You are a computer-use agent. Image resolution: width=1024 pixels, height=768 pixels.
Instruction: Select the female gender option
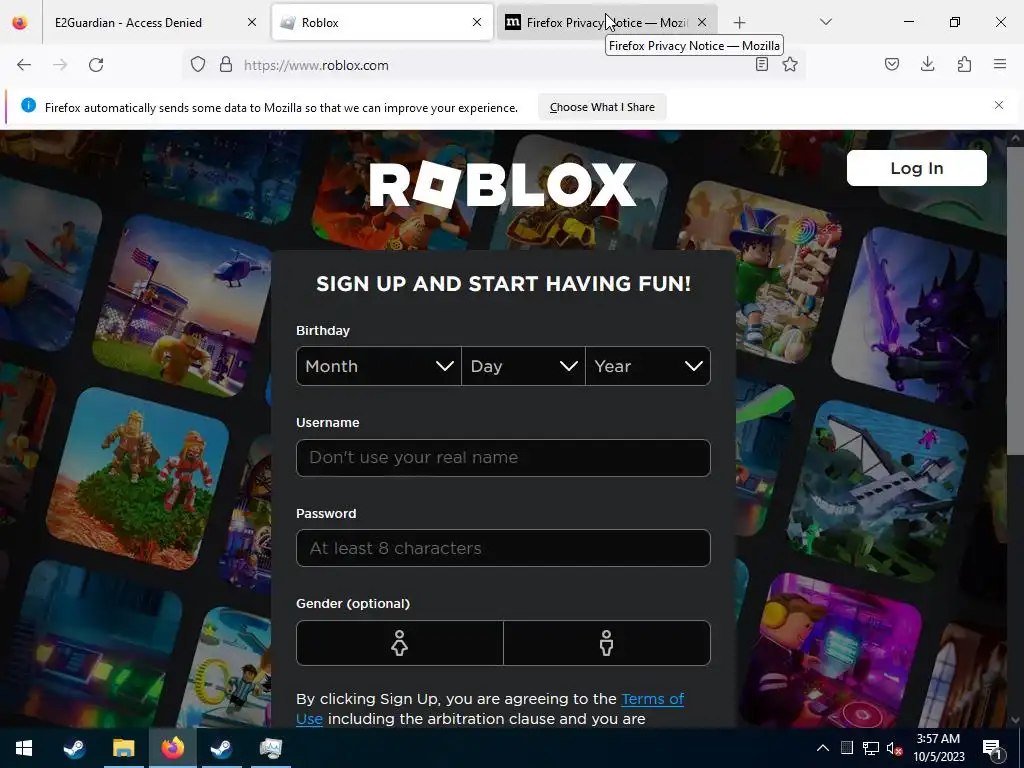click(x=400, y=643)
